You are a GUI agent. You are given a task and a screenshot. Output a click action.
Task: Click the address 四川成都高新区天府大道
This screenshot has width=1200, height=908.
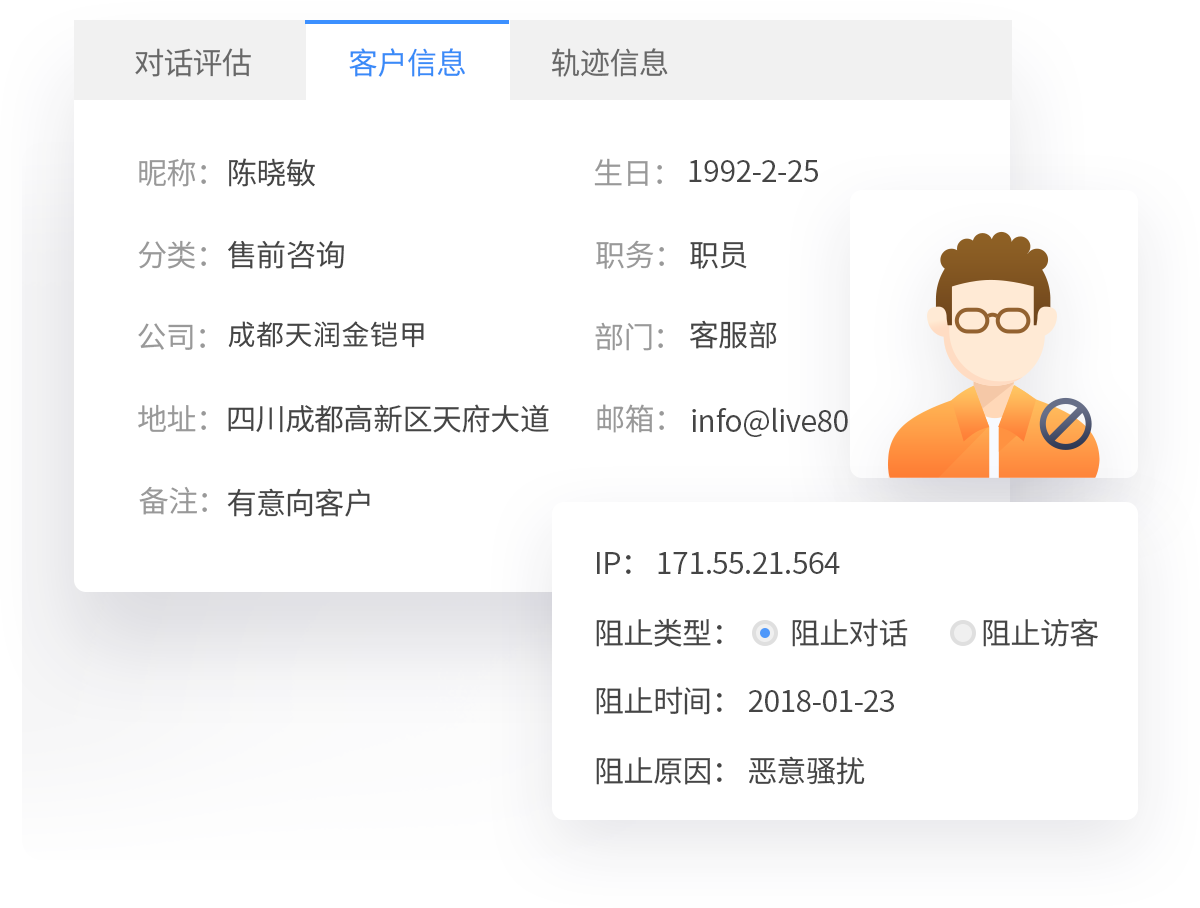[386, 421]
